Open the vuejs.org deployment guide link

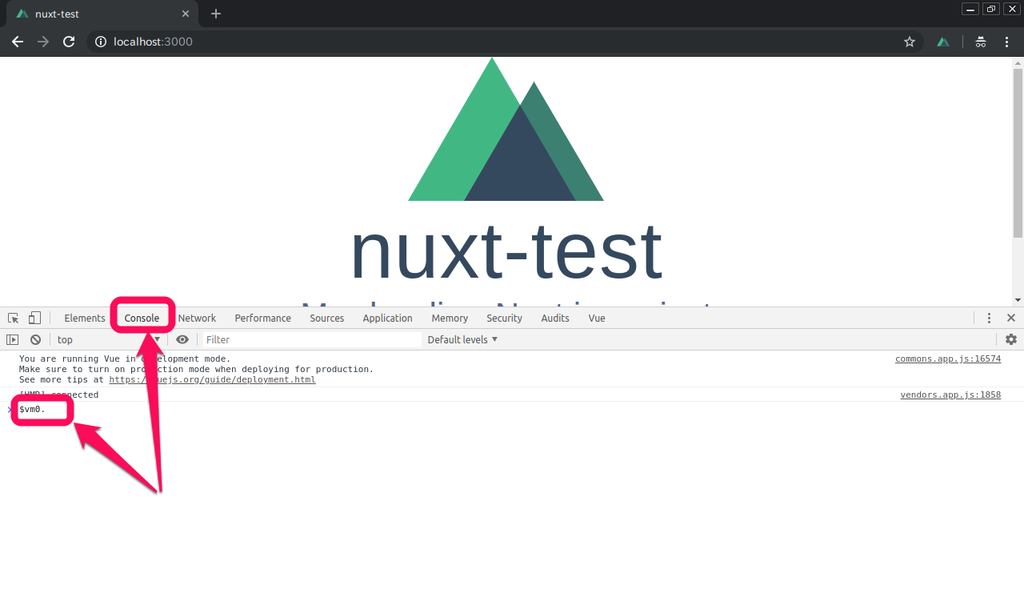212,380
